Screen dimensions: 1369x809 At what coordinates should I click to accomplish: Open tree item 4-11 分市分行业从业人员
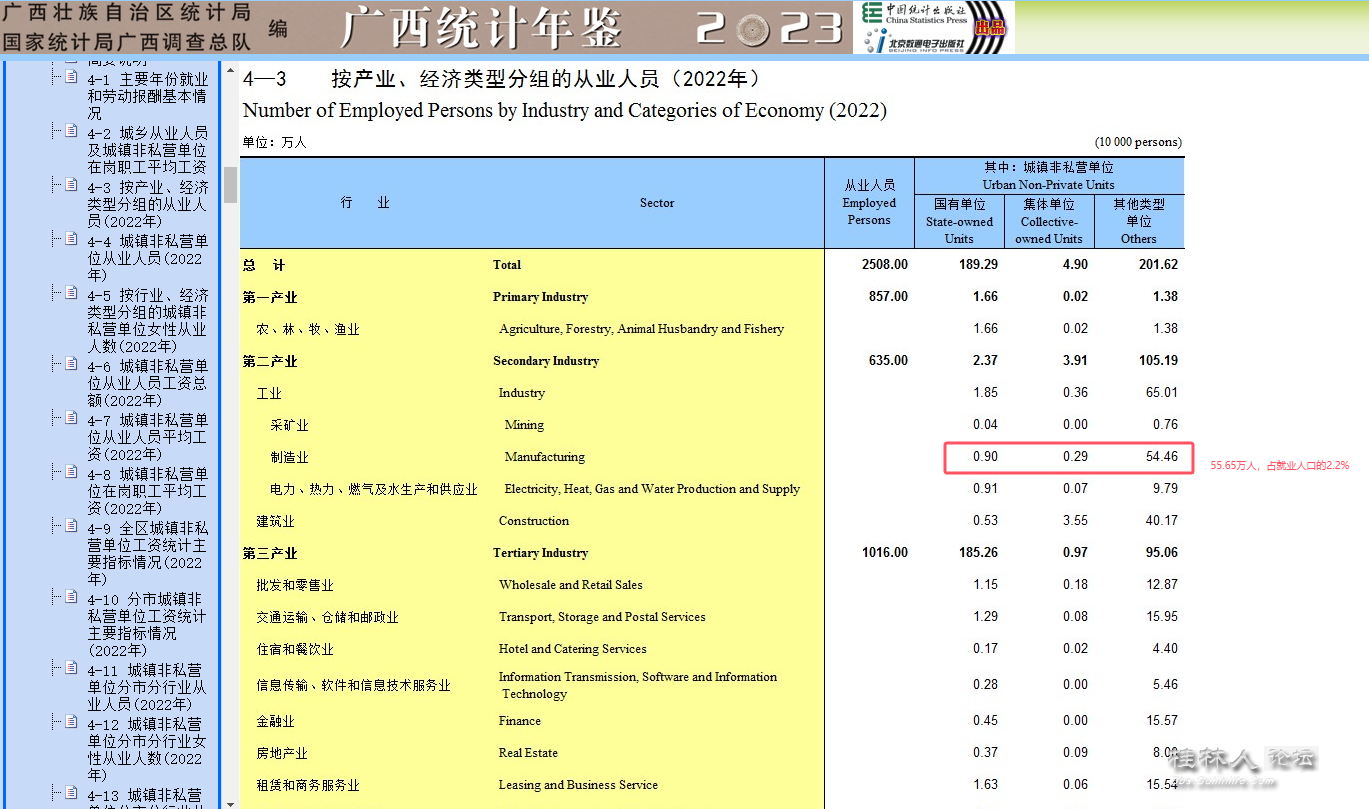(x=147, y=687)
